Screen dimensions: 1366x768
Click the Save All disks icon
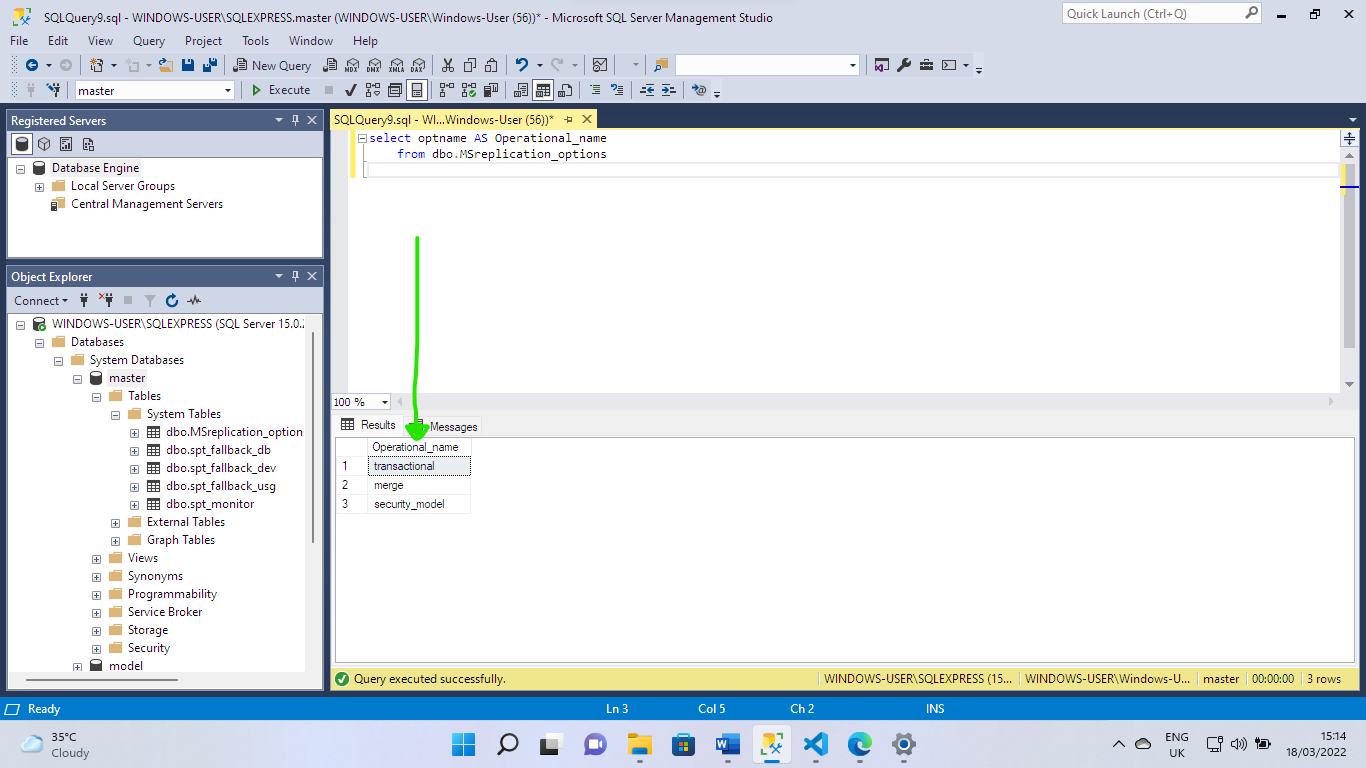pyautogui.click(x=210, y=65)
